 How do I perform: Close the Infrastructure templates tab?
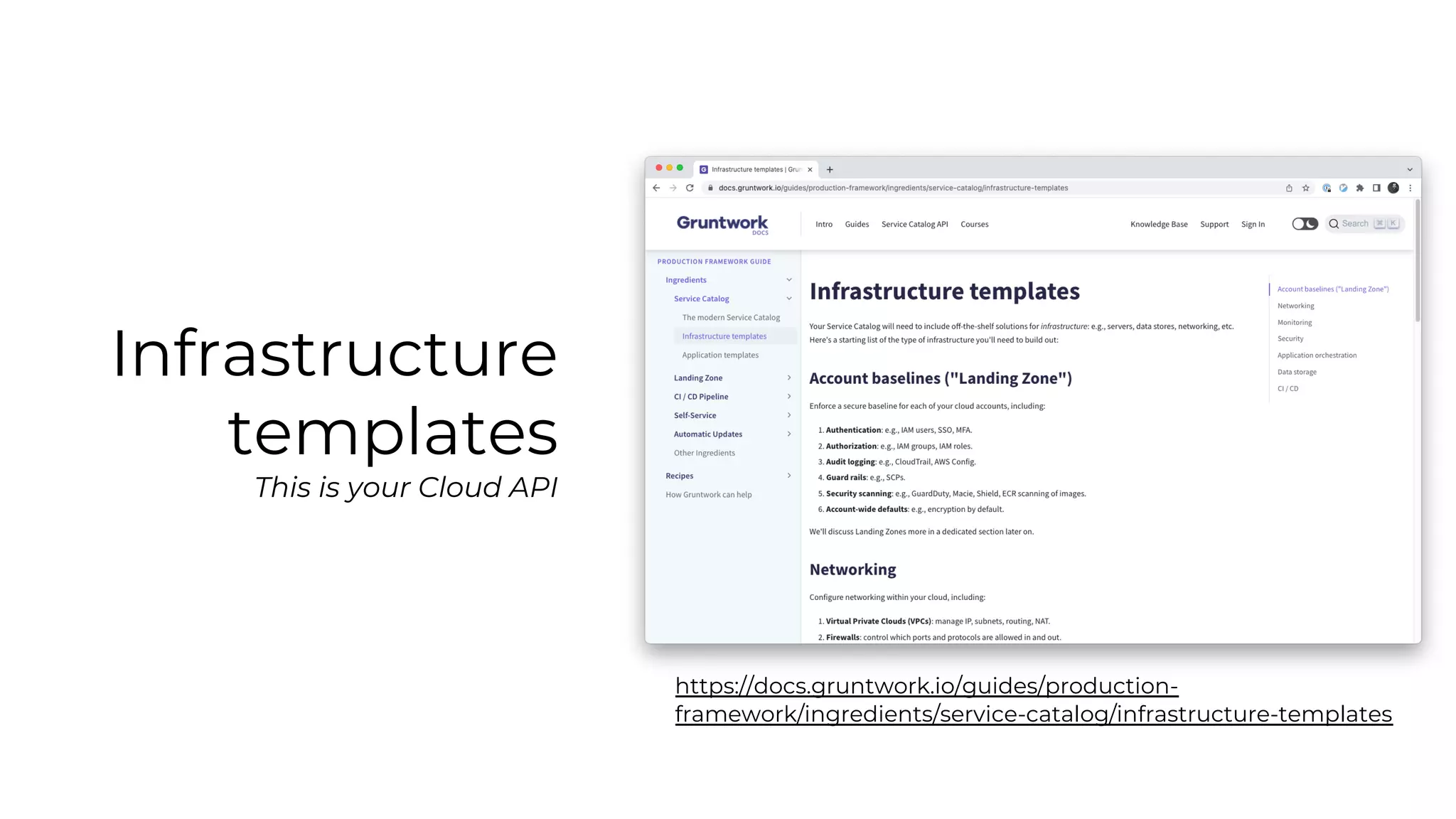point(810,169)
